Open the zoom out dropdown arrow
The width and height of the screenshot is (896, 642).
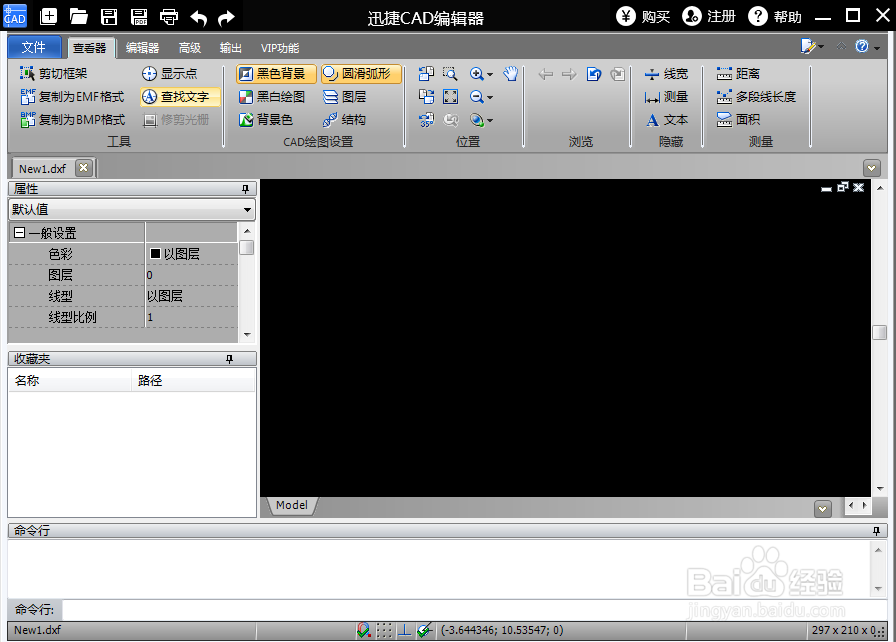(x=490, y=97)
